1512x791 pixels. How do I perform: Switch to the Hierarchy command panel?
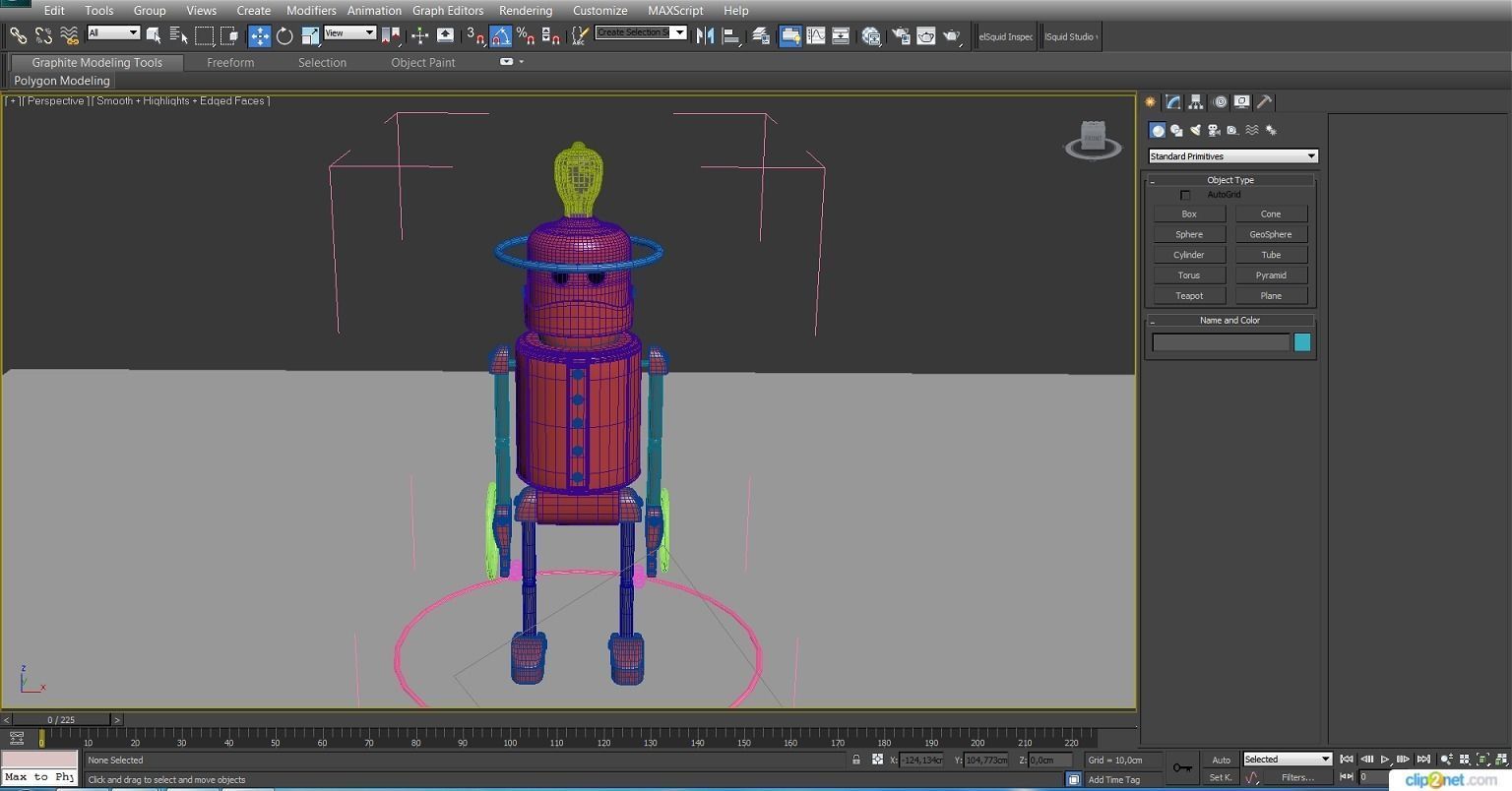point(1196,101)
